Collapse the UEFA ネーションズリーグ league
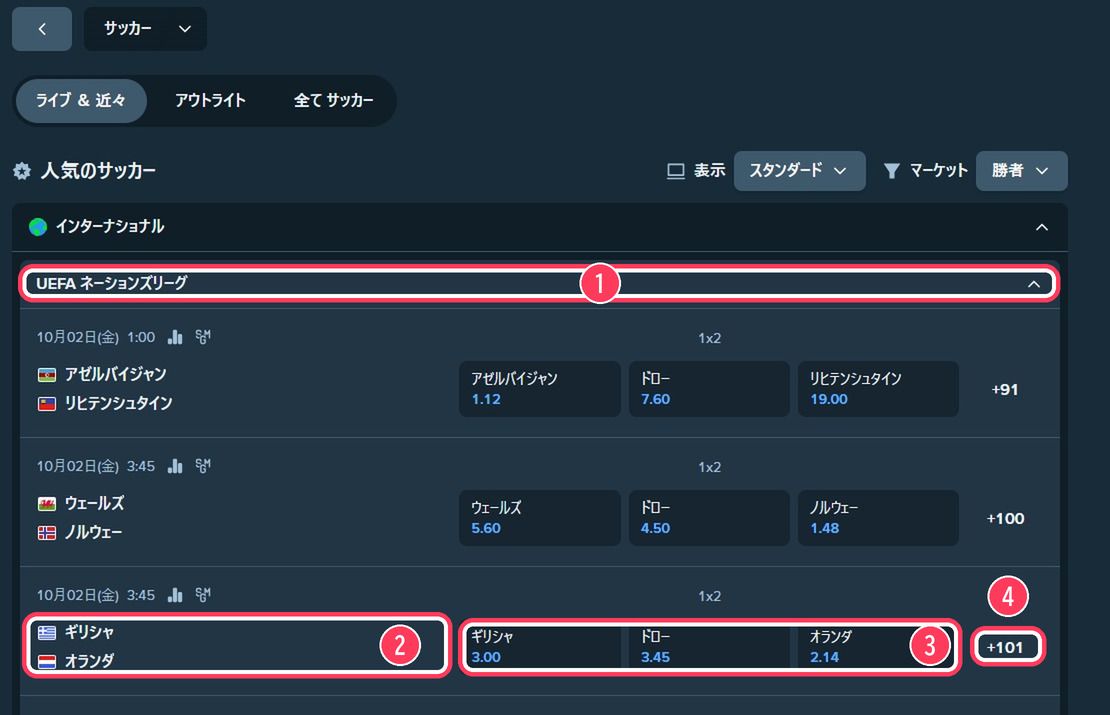 click(x=1034, y=284)
